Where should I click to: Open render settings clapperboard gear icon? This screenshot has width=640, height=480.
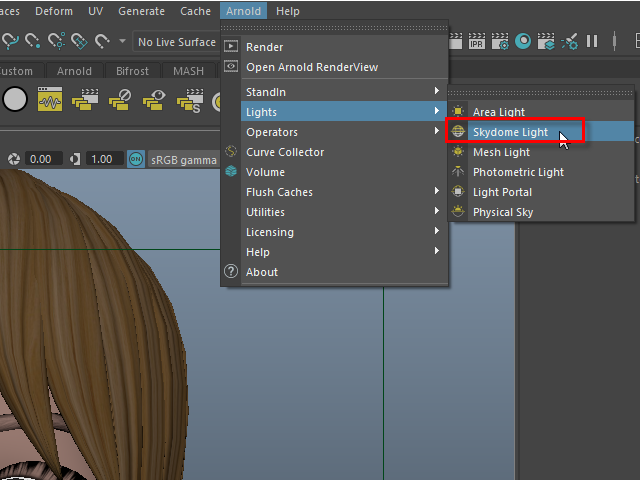(501, 41)
